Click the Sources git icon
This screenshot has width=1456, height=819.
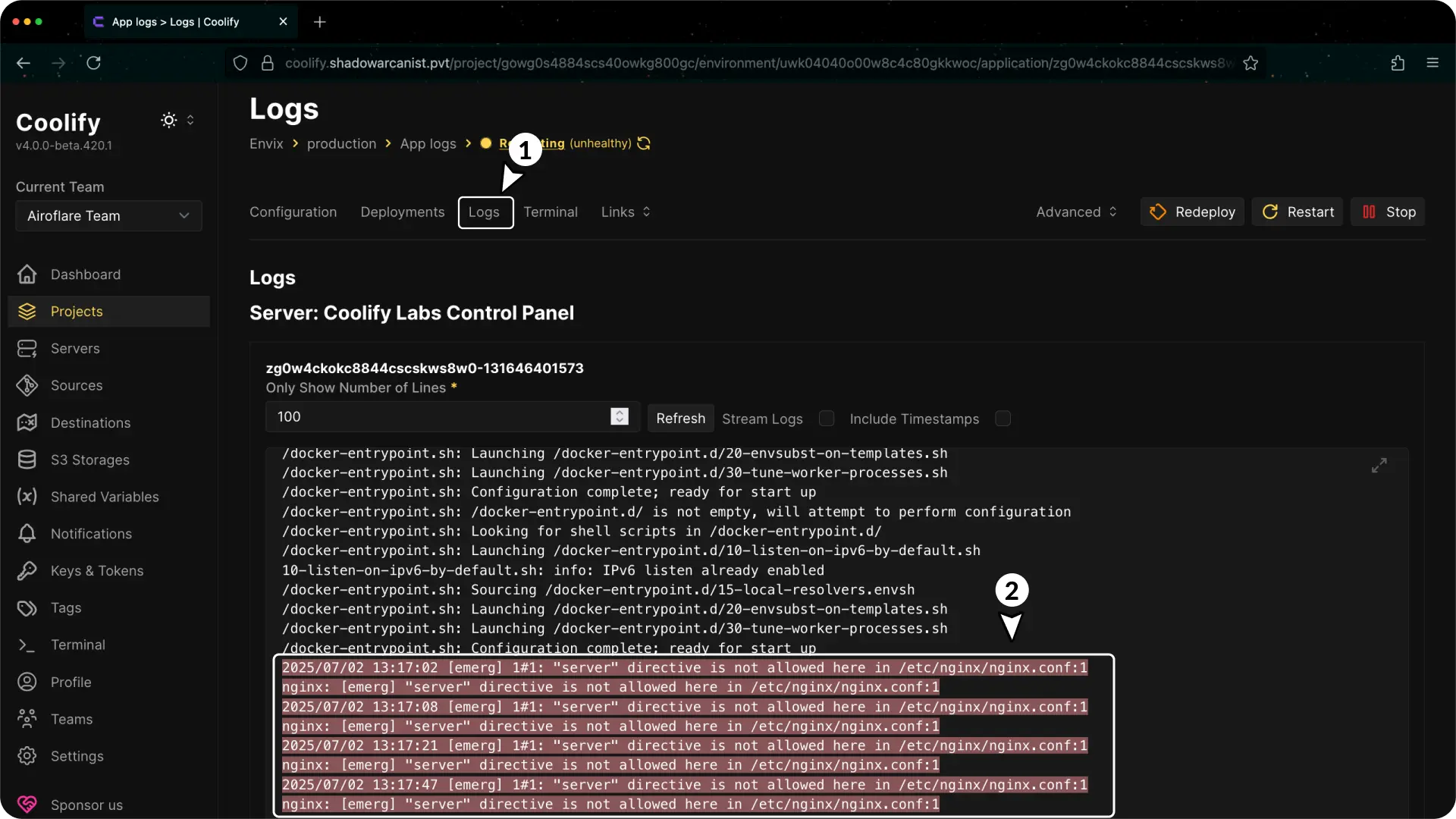point(27,386)
